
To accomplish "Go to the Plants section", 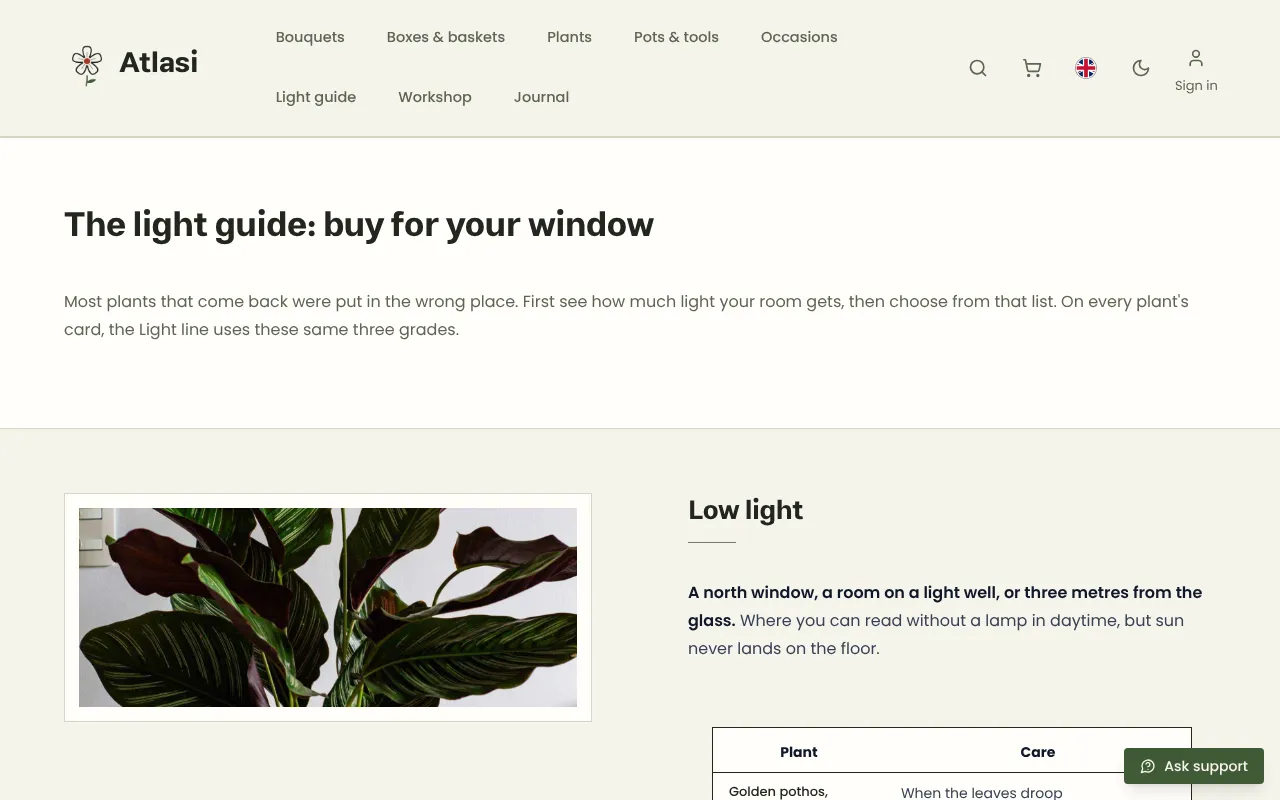I will click(x=569, y=37).
